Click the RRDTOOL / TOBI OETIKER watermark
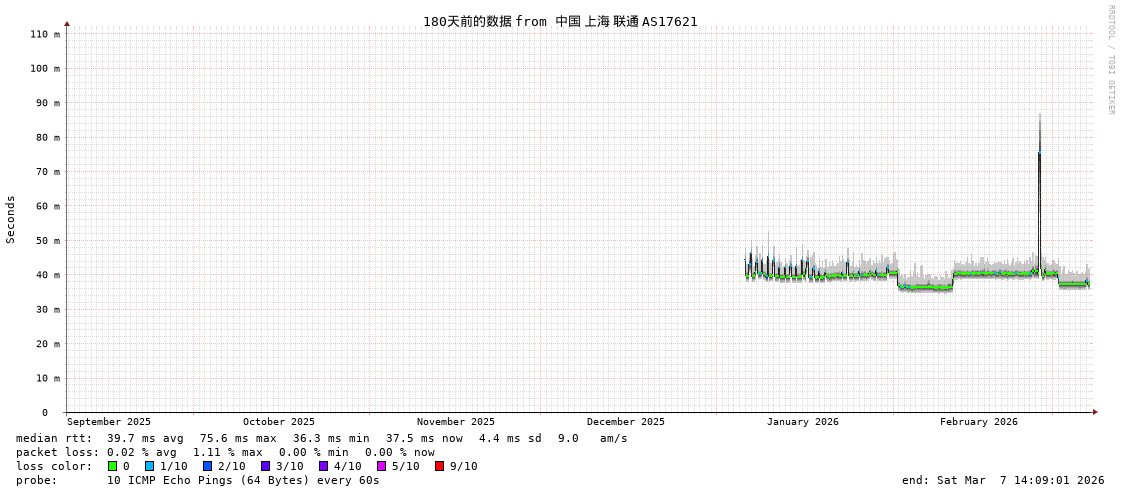The height and width of the screenshot is (494, 1121). click(1110, 60)
